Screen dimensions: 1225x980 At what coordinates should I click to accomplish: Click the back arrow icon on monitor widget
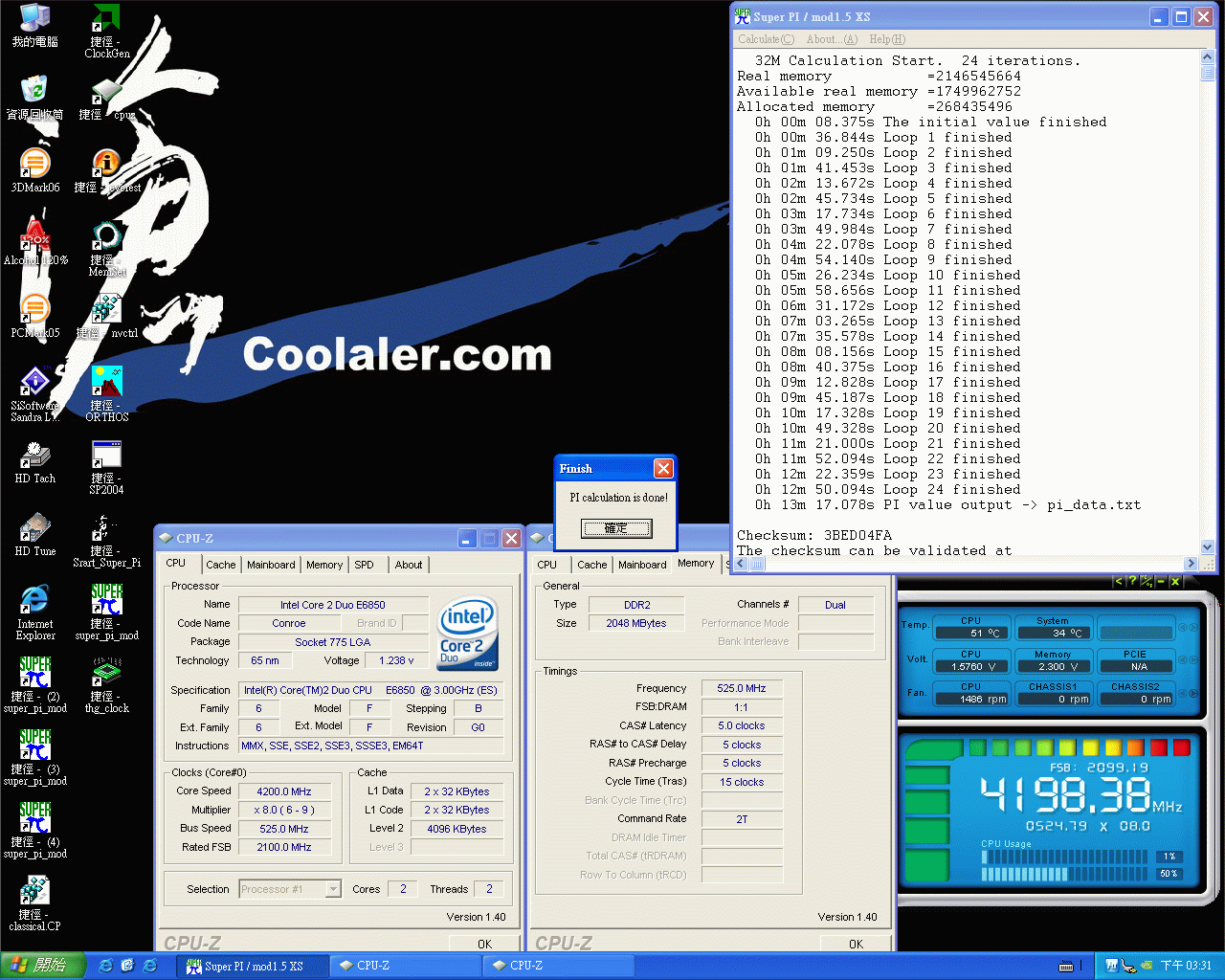click(x=1118, y=581)
